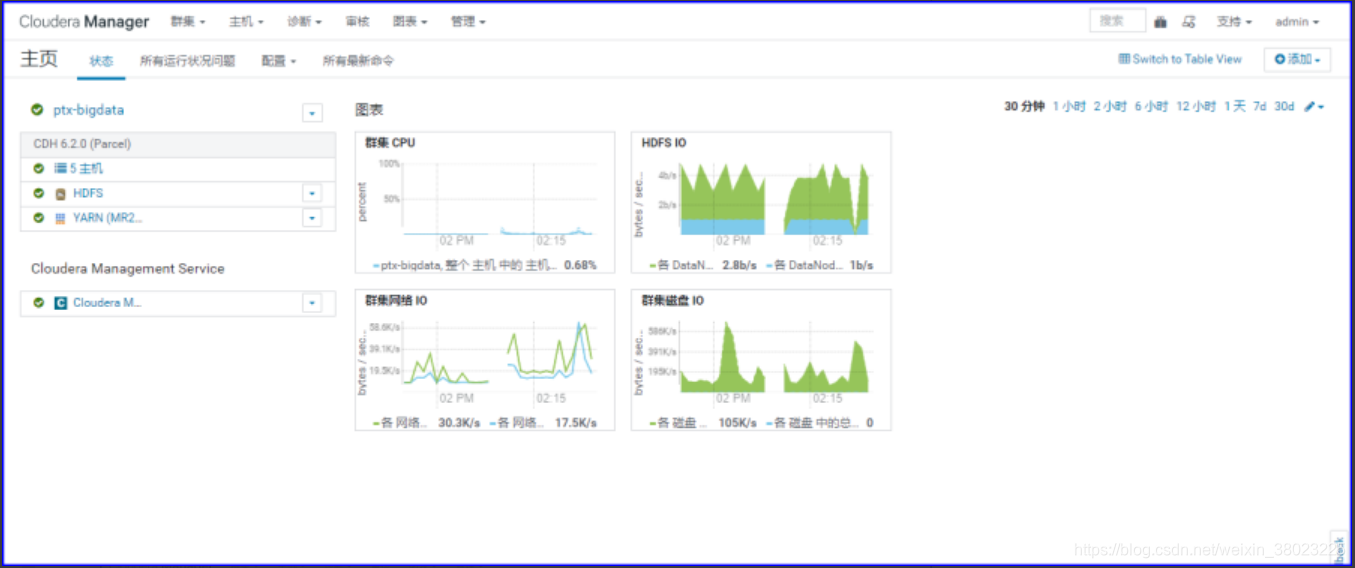This screenshot has height=568, width=1355.
Task: Open the 群集 CPU chart title
Action: (390, 143)
